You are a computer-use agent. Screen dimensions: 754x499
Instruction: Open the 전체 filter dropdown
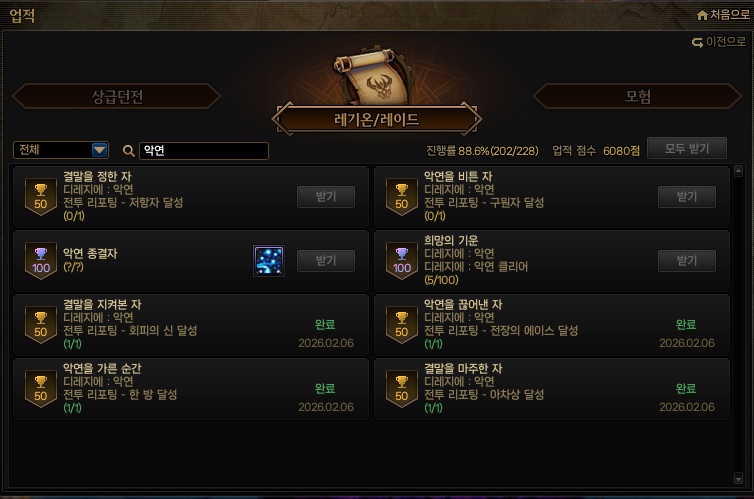tap(61, 150)
